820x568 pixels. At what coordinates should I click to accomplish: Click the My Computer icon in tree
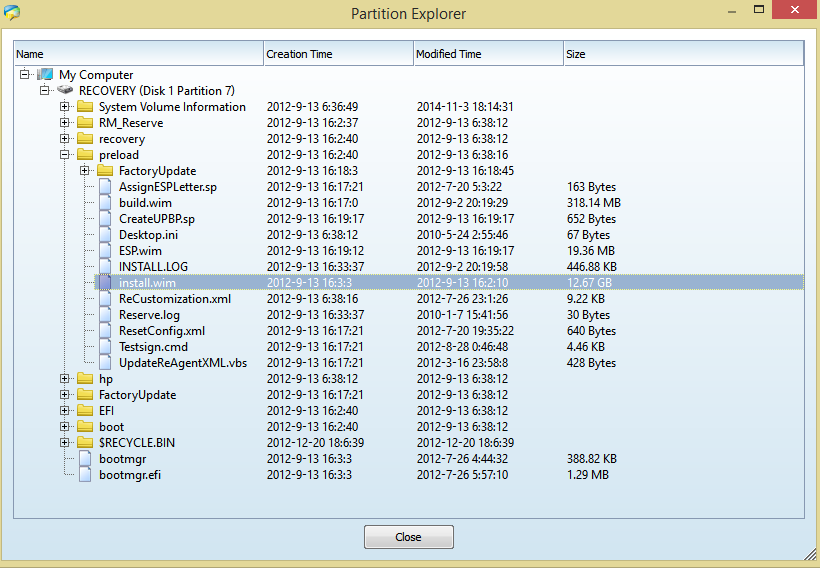tap(45, 75)
